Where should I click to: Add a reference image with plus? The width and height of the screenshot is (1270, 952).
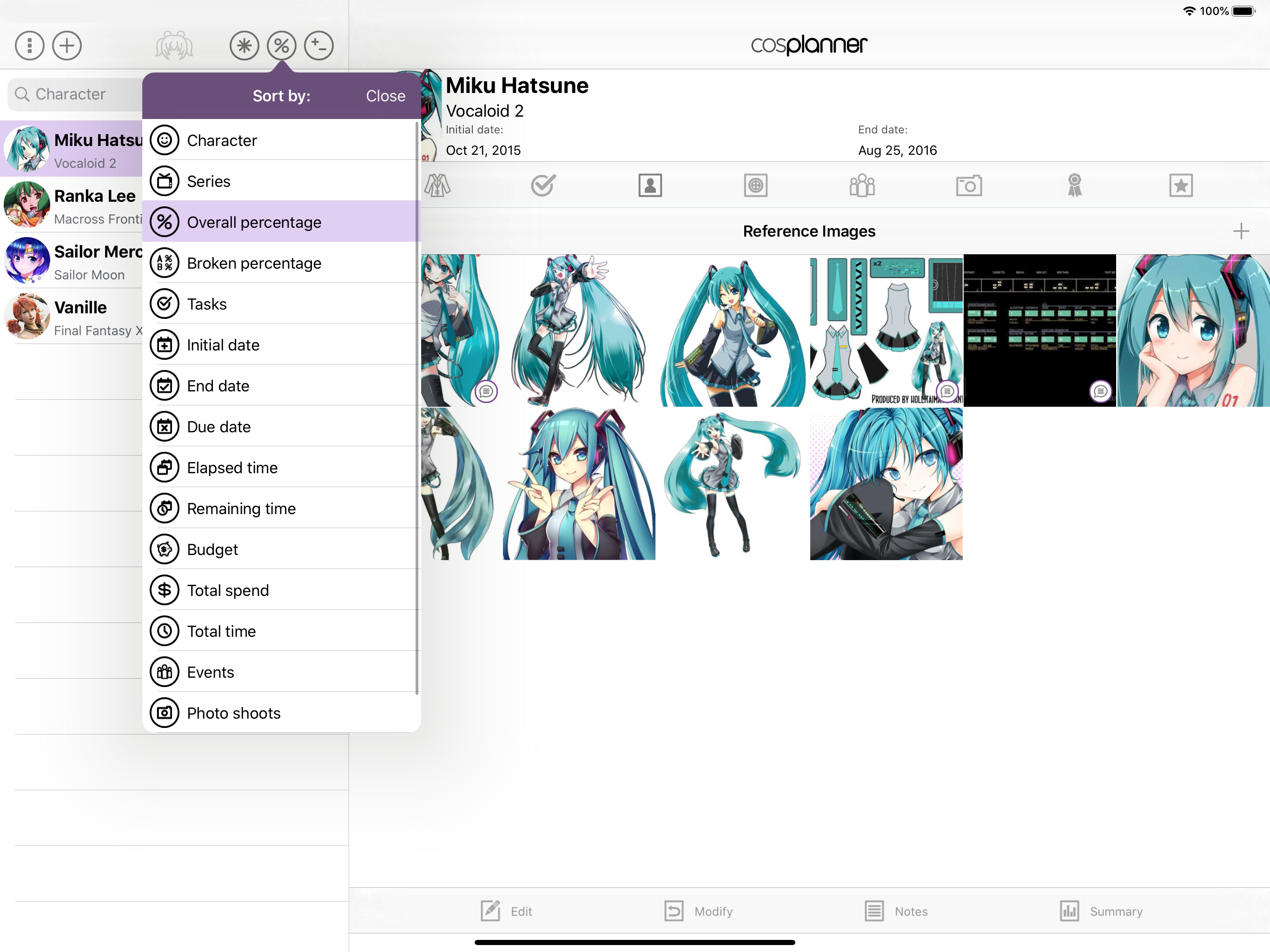pyautogui.click(x=1241, y=231)
